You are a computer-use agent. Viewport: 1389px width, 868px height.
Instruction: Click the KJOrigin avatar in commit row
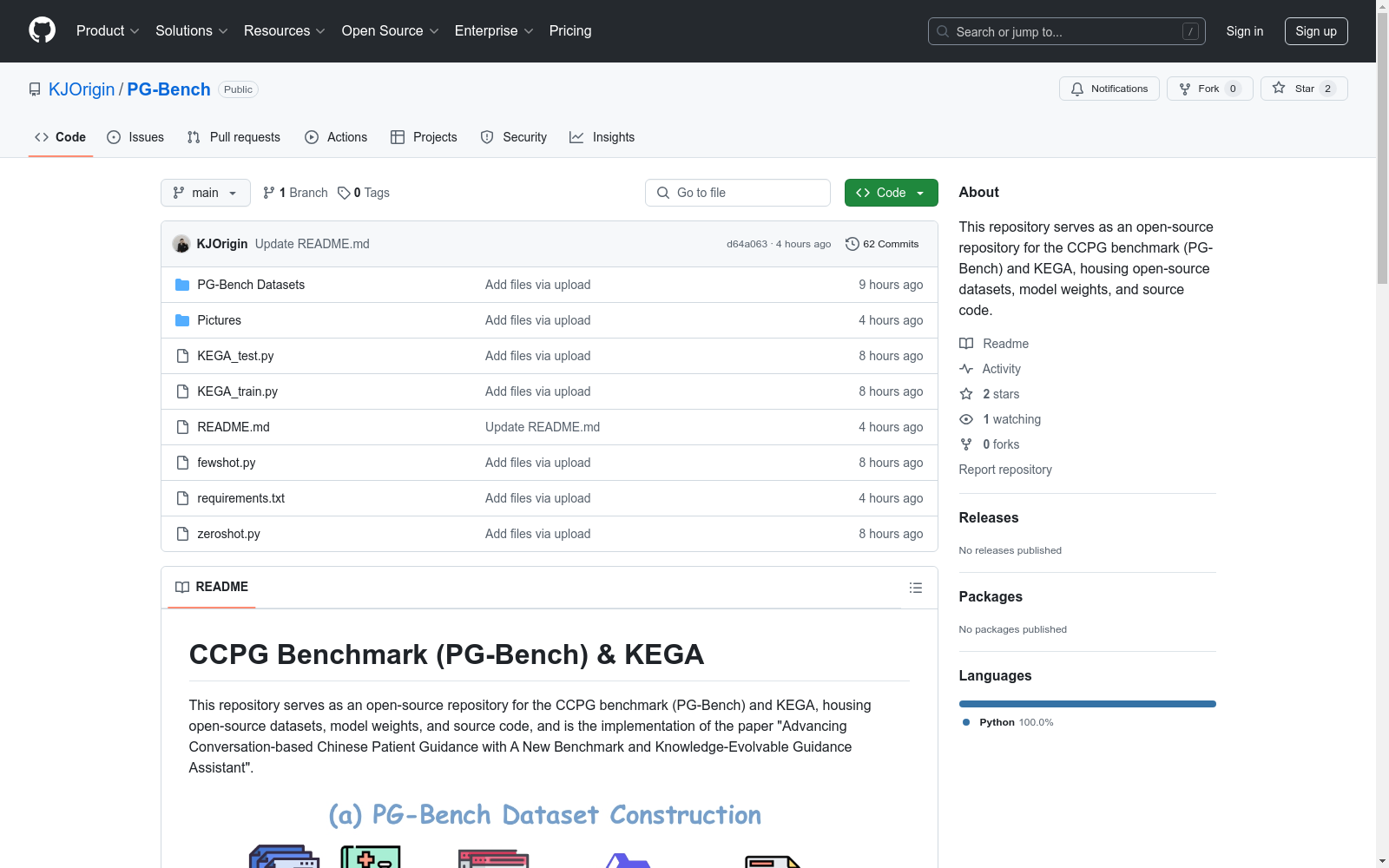pos(181,244)
